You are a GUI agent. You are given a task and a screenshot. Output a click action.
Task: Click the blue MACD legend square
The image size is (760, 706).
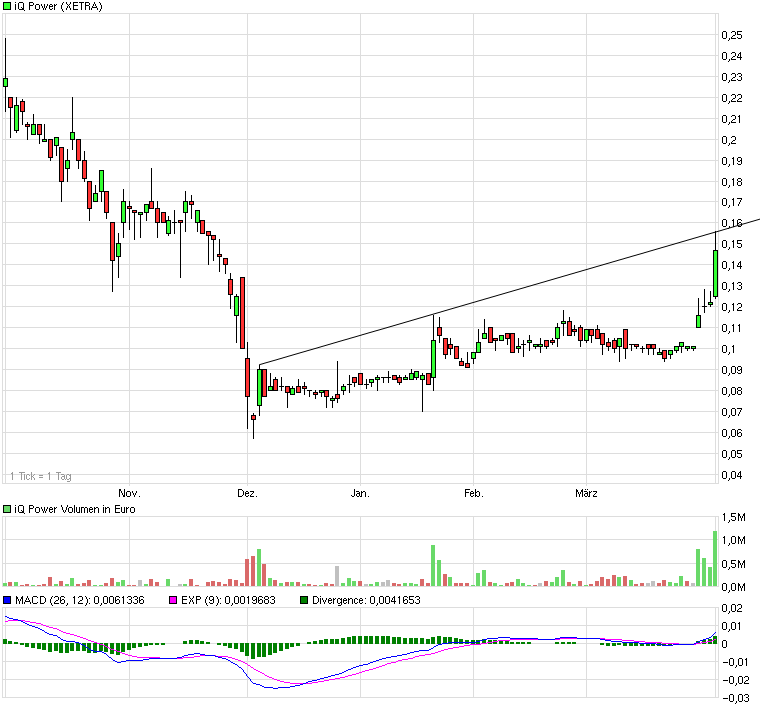(7, 600)
